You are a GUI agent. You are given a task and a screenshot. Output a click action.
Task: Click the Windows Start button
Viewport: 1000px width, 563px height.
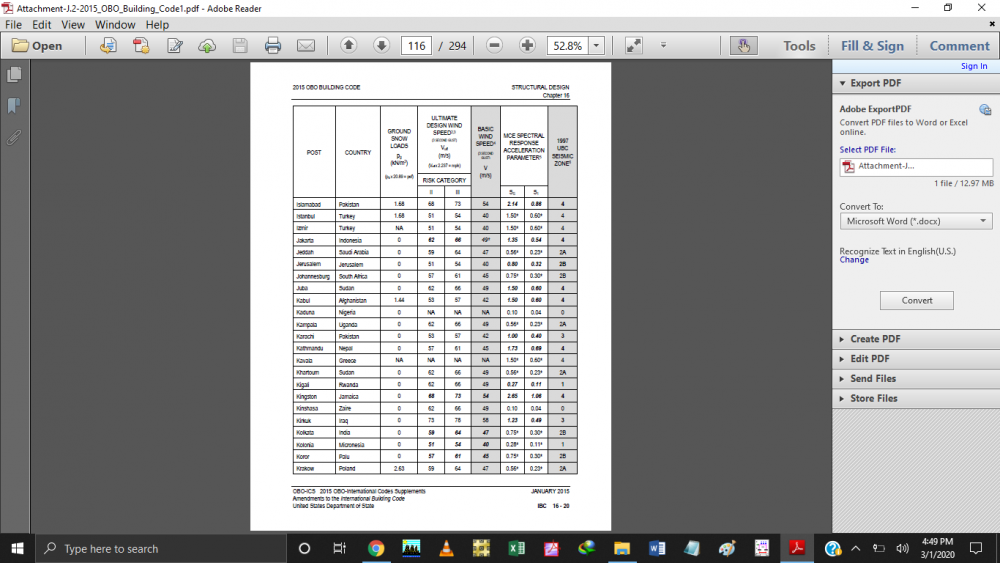pyautogui.click(x=17, y=548)
